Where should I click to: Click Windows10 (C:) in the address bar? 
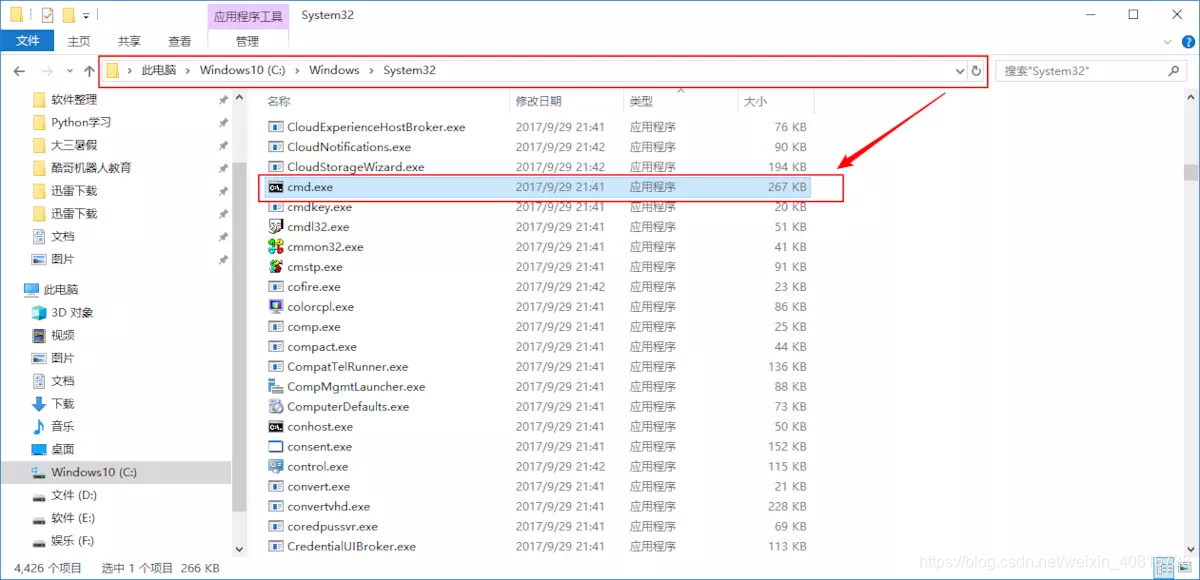(x=242, y=71)
